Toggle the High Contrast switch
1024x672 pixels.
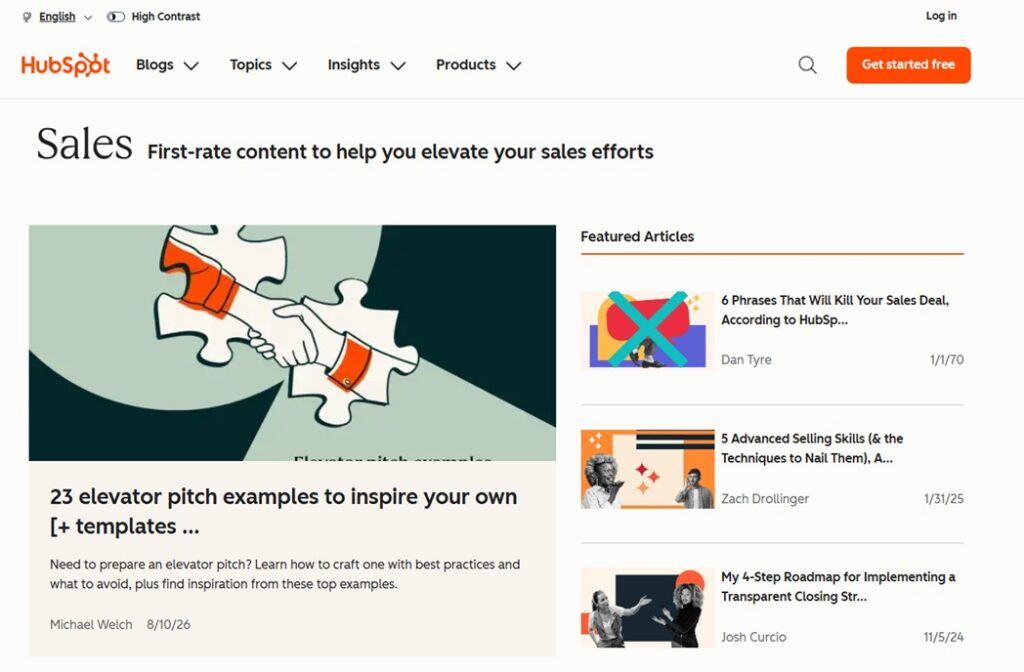[x=116, y=17]
